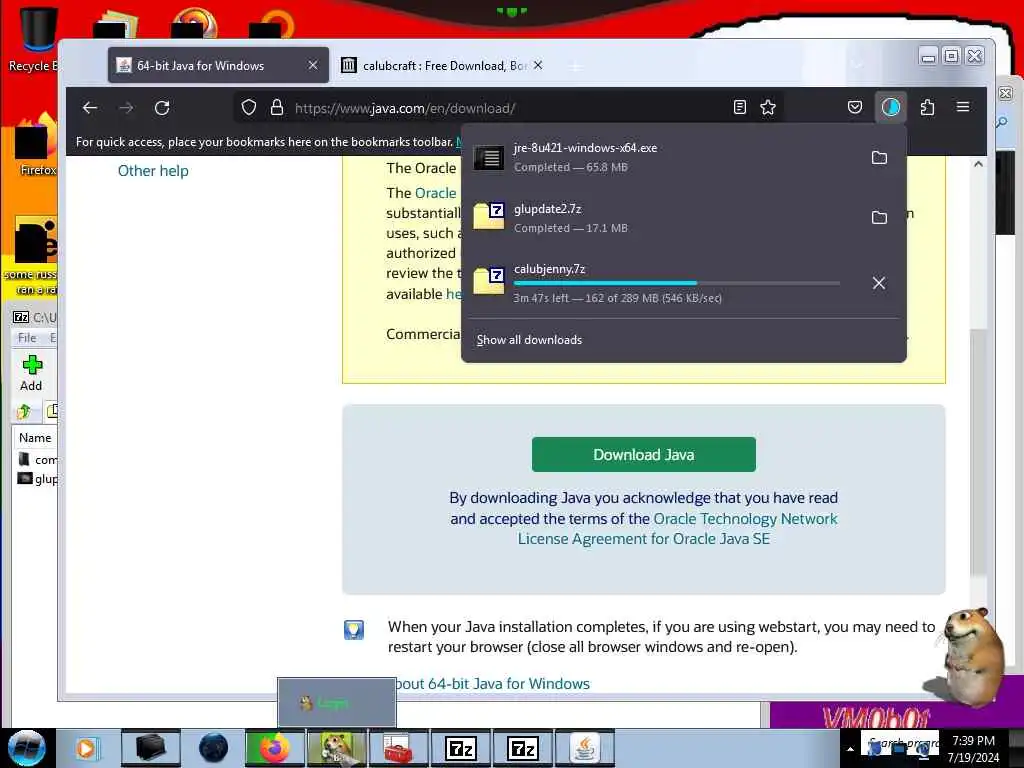Show all downloads
Screen dimensions: 1024x768
pyautogui.click(x=529, y=340)
